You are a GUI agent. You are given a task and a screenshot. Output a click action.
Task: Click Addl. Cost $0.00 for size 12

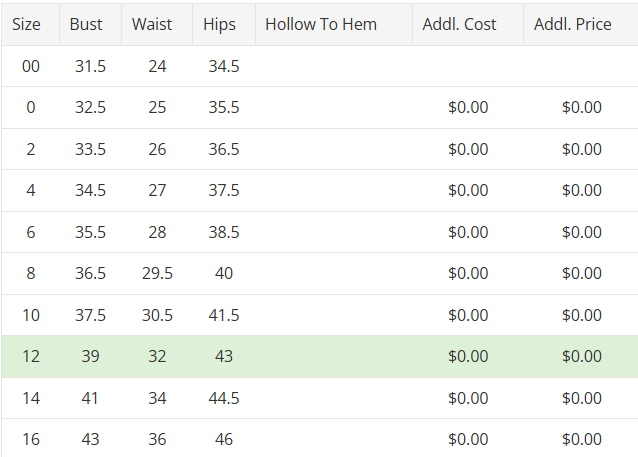(468, 356)
